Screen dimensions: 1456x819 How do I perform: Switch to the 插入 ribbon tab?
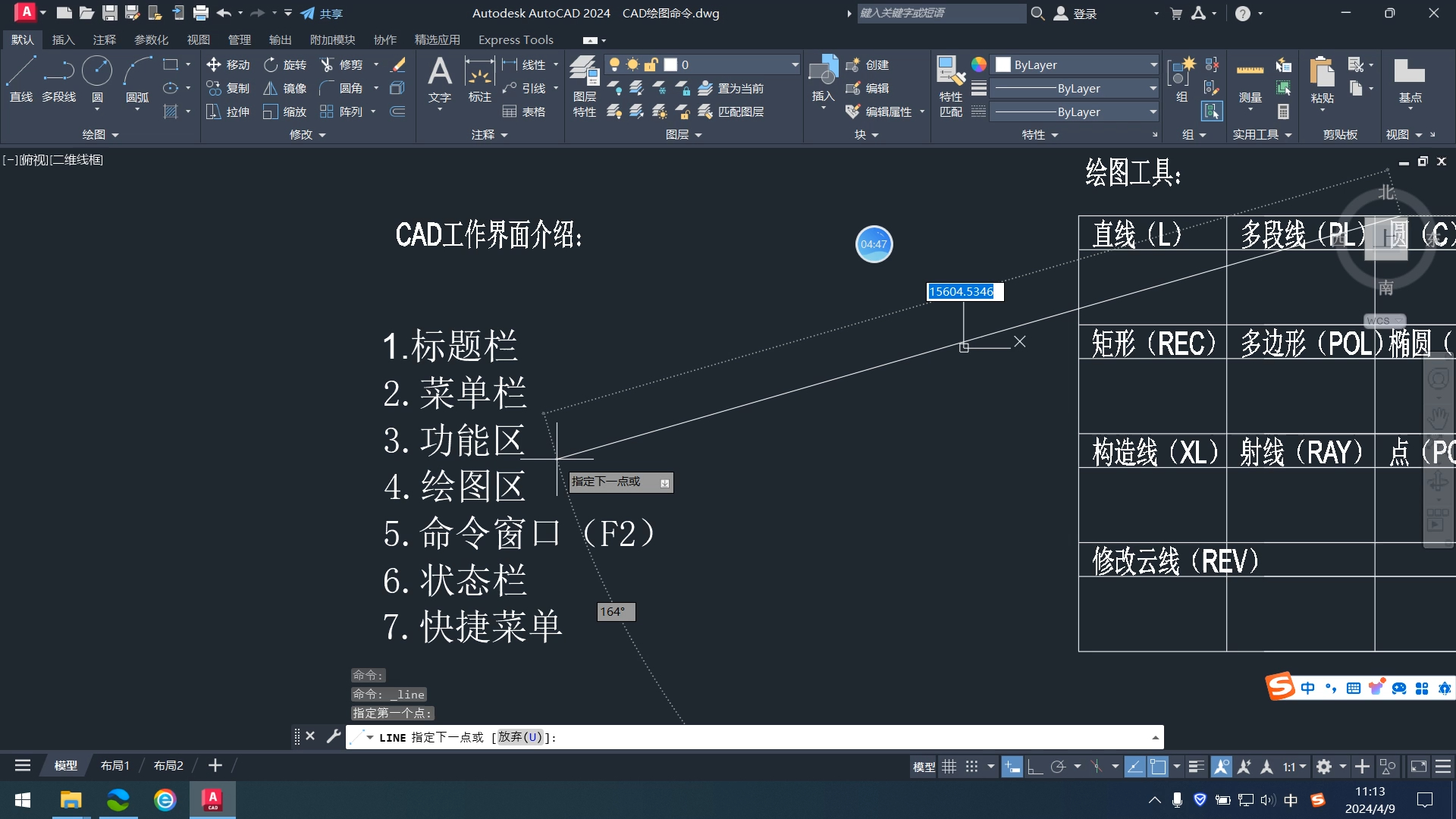click(x=63, y=39)
